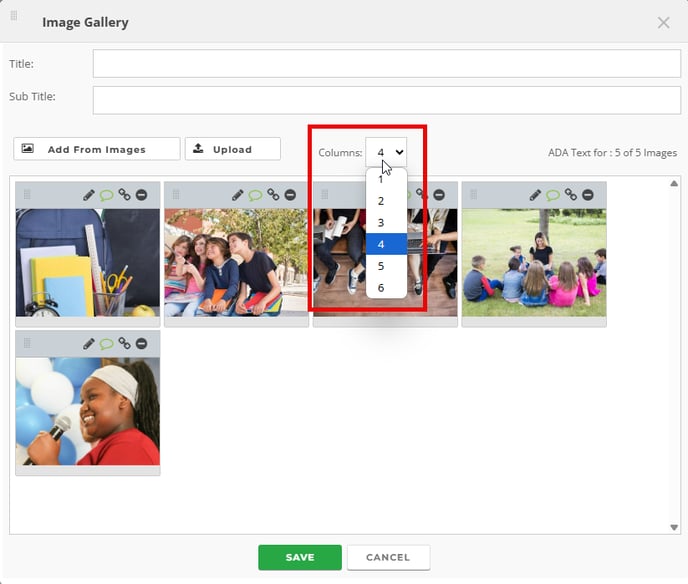This screenshot has width=688, height=584.
Task: Edit the children on grass image
Action: 535,195
